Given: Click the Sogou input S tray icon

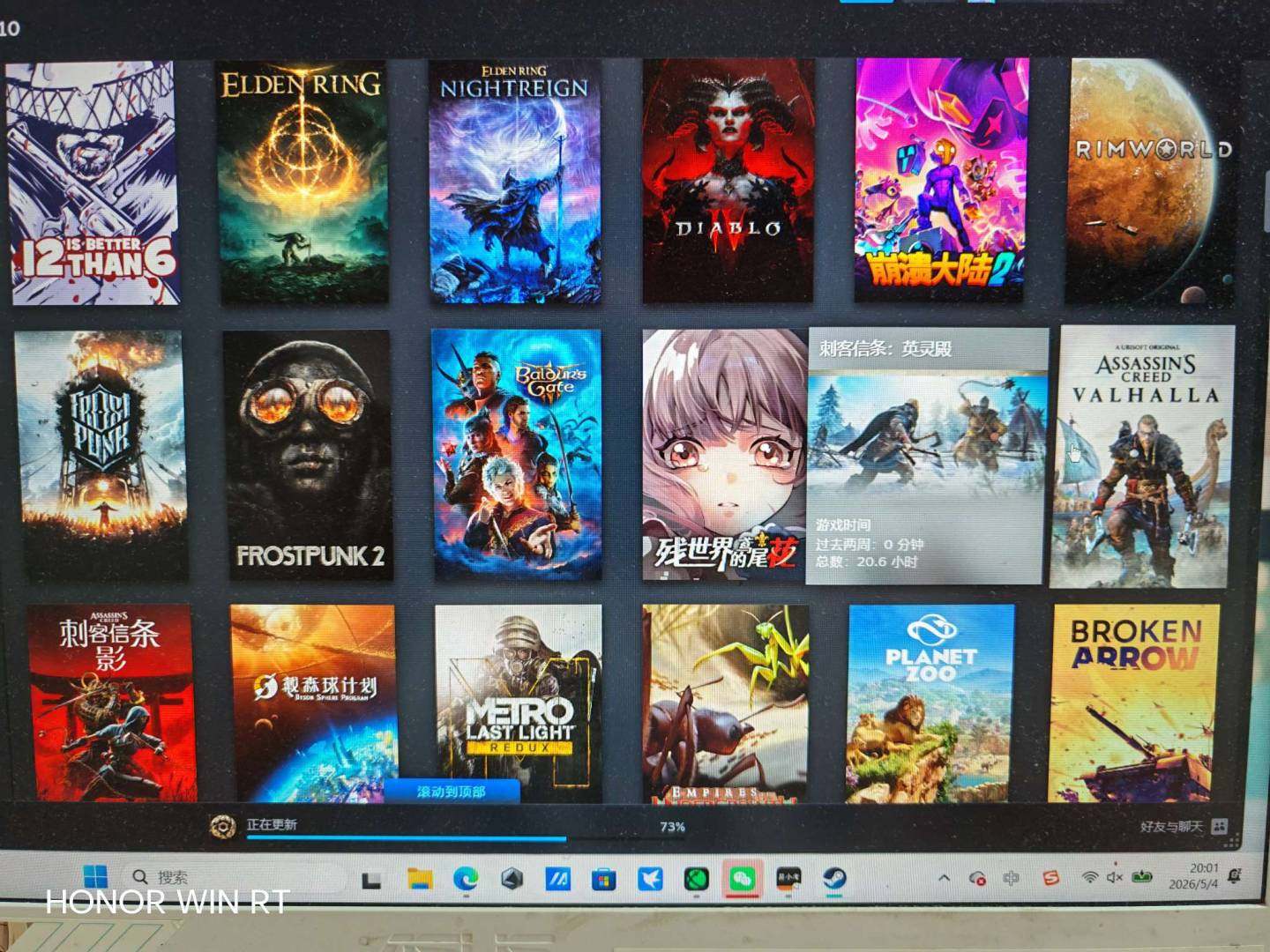Looking at the screenshot, I should click(x=1050, y=879).
